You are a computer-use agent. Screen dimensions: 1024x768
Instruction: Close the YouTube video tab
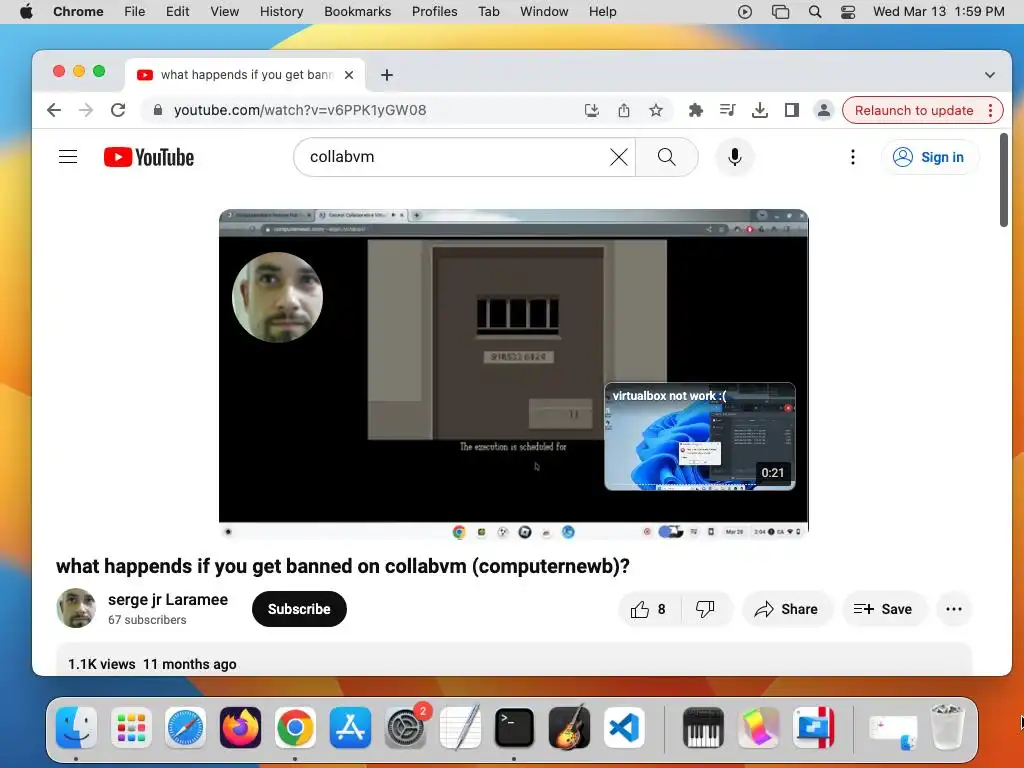click(349, 75)
